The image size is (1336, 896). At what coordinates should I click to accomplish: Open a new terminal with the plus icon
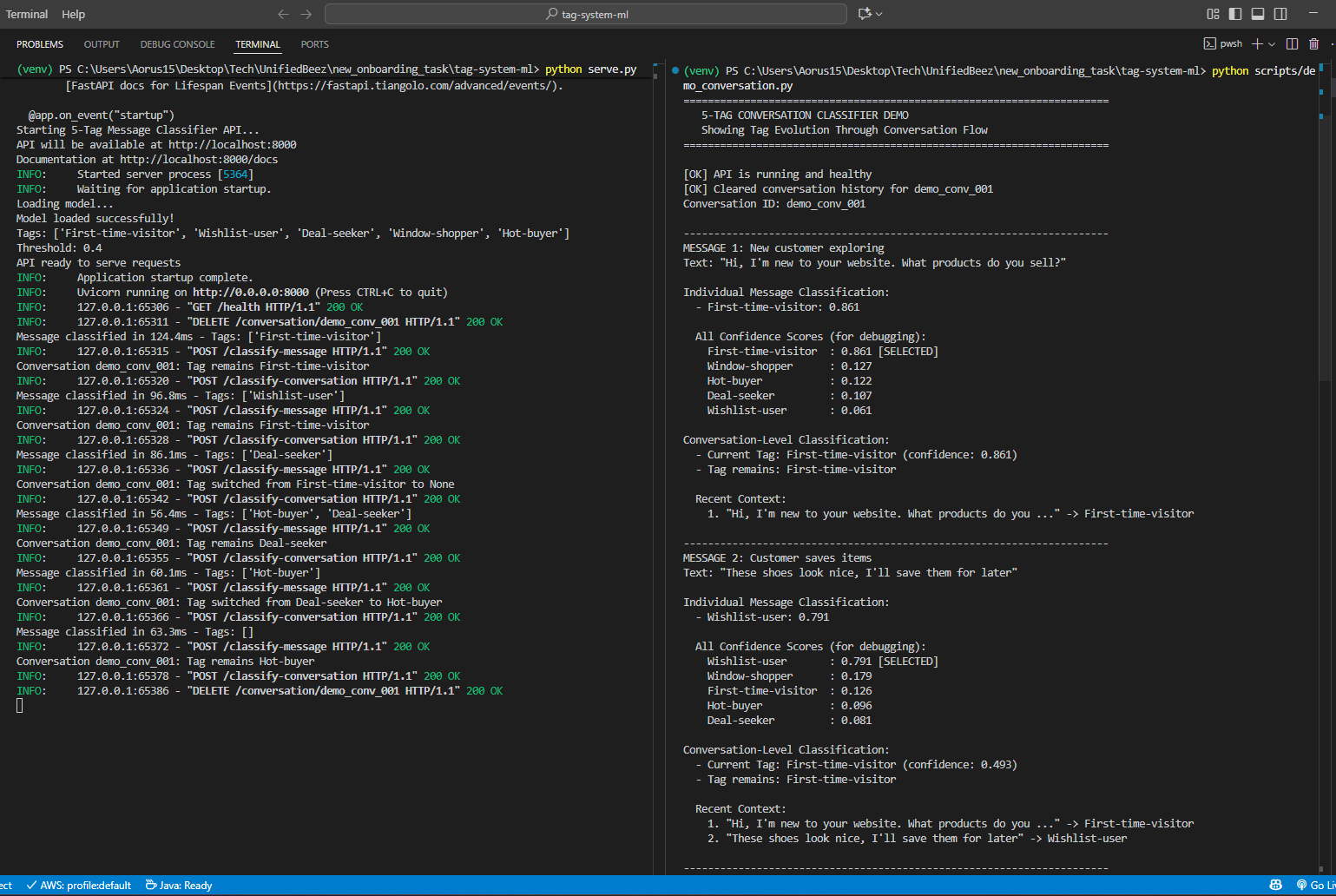coord(1257,43)
